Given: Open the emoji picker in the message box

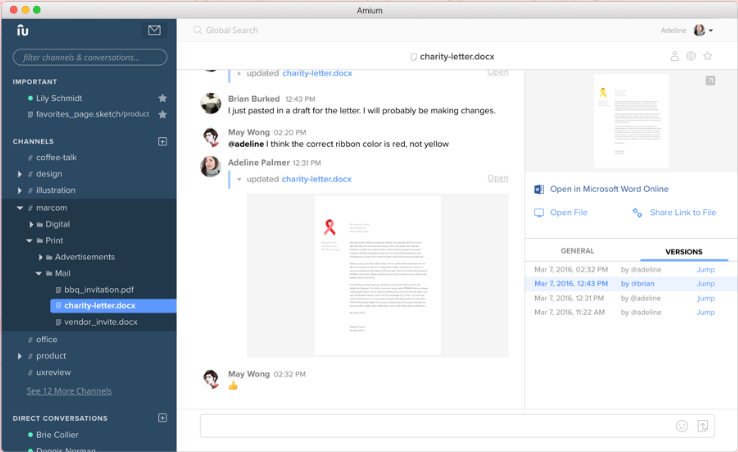Looking at the screenshot, I should pos(682,426).
